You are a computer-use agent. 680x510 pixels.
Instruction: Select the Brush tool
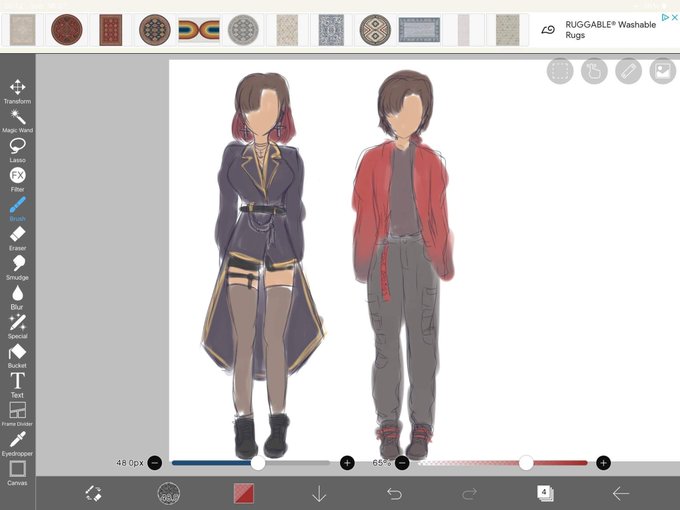[17, 209]
